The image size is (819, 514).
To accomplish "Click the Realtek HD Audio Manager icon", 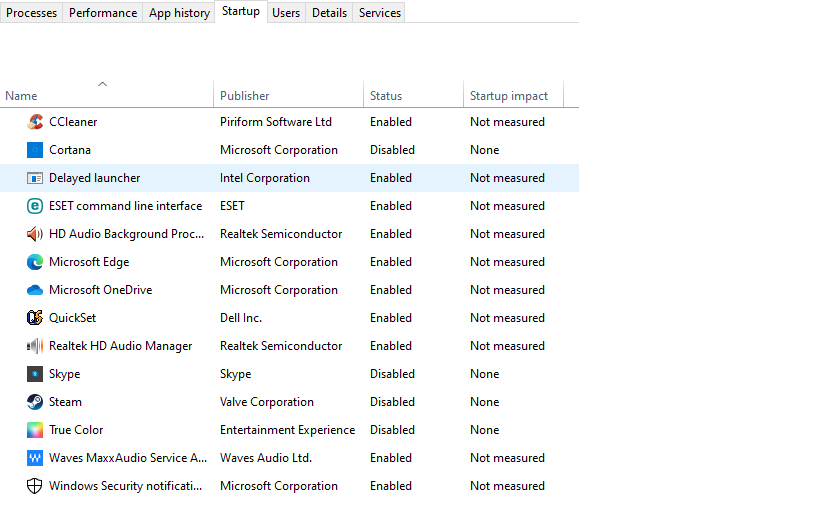I will point(35,346).
